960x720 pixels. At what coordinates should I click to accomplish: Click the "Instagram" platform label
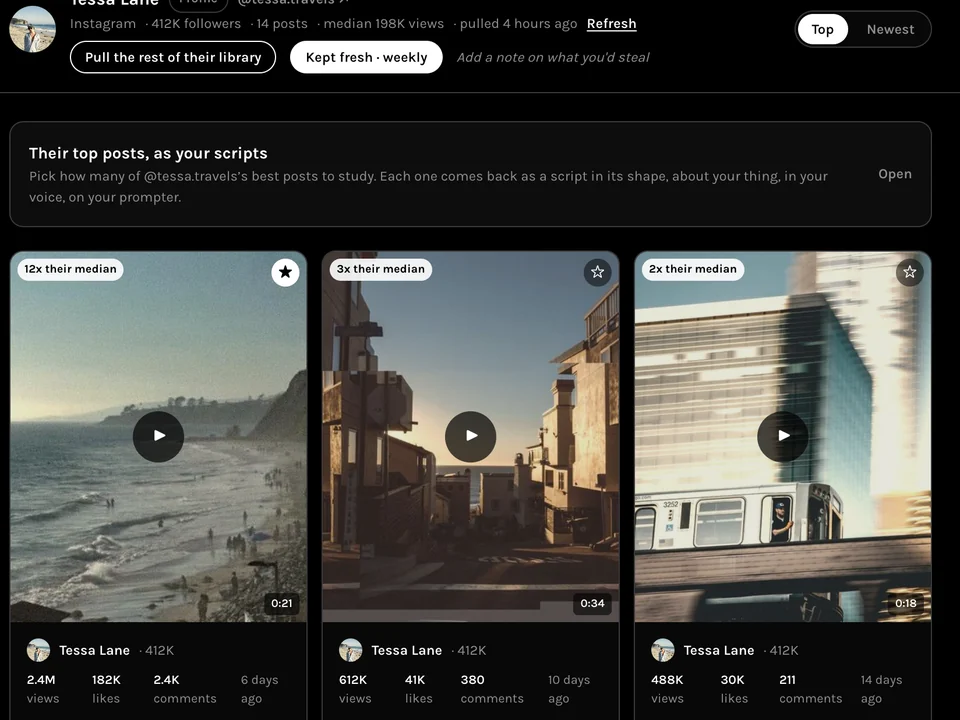point(103,24)
